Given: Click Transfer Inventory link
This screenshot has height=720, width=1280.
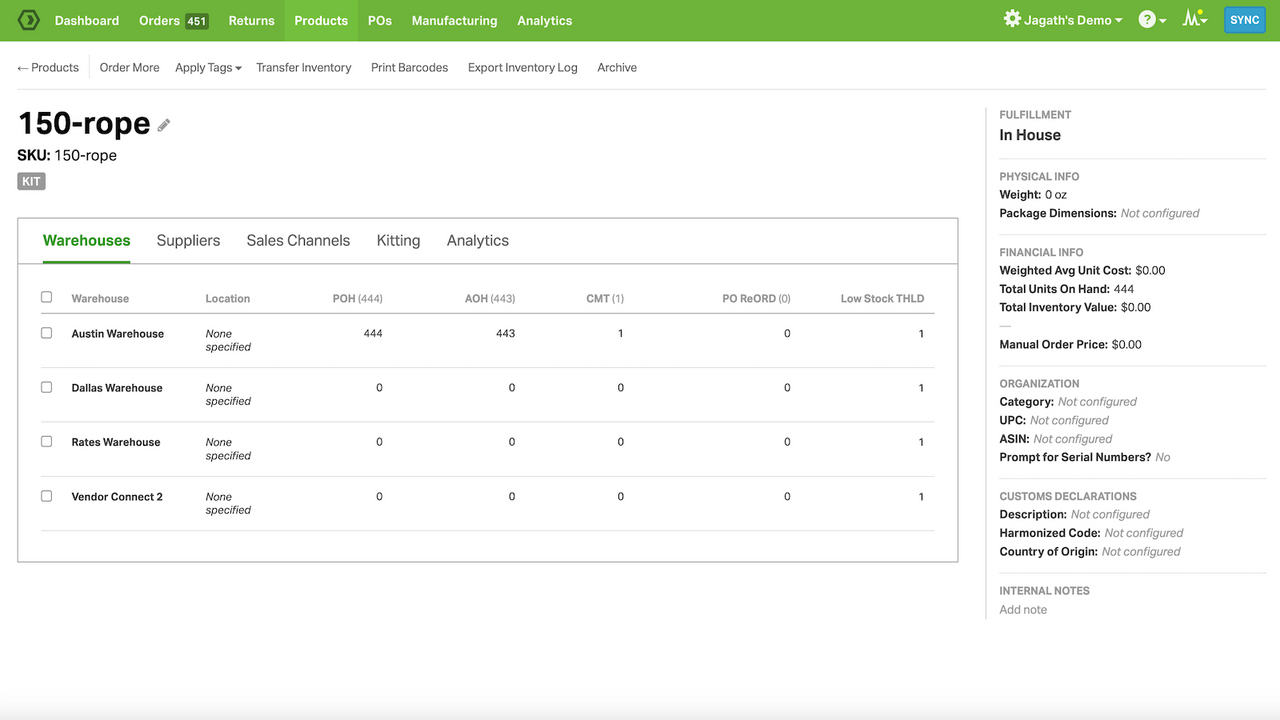Looking at the screenshot, I should tap(304, 68).
